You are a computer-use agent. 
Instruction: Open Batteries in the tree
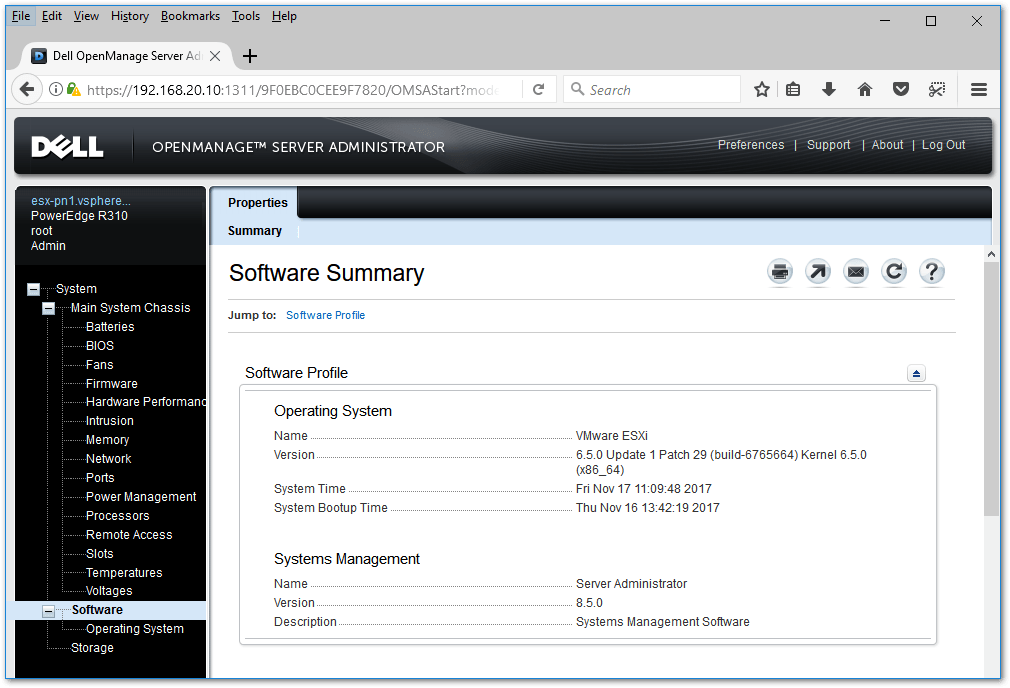110,327
